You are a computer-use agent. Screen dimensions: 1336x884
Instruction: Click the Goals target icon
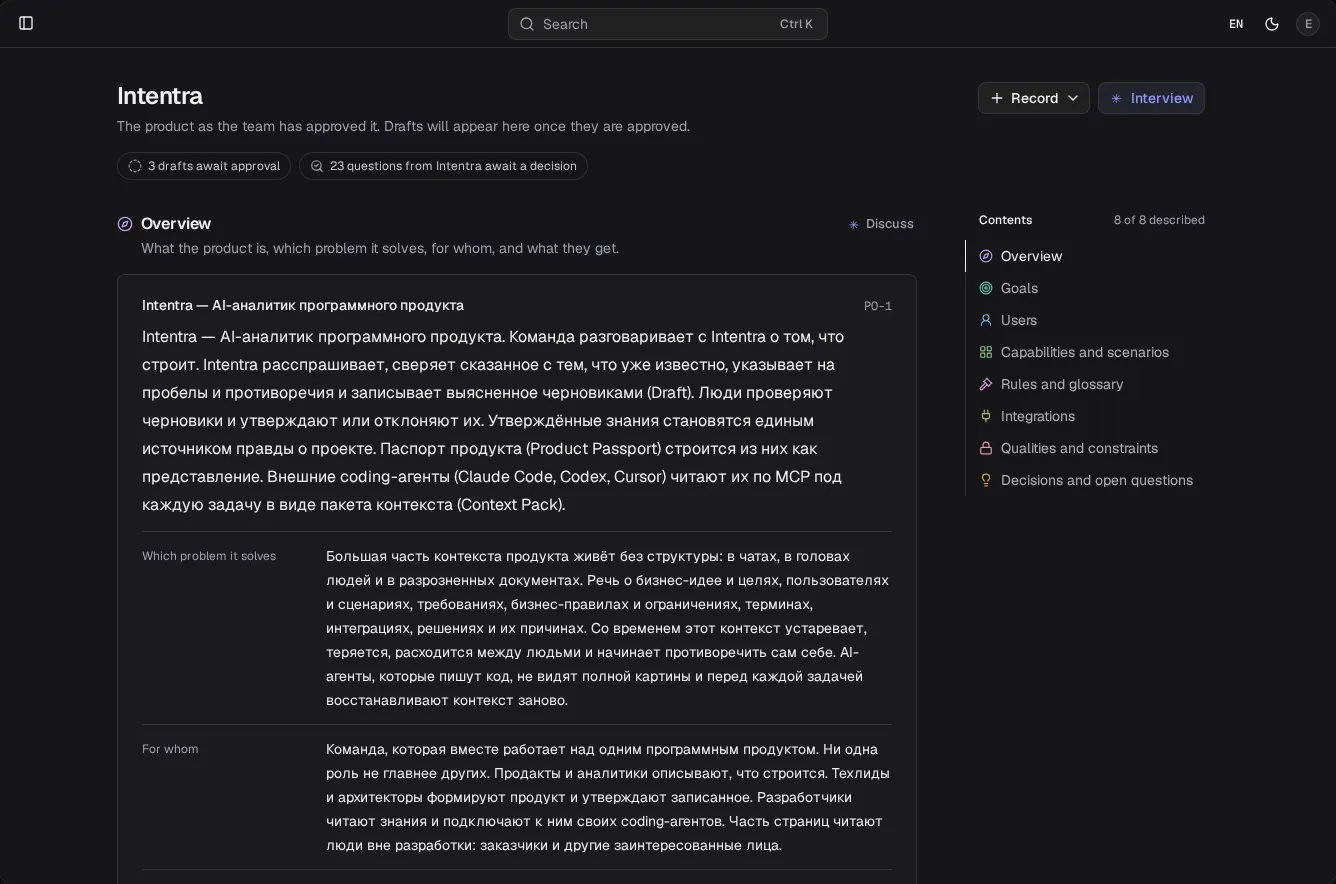986,288
